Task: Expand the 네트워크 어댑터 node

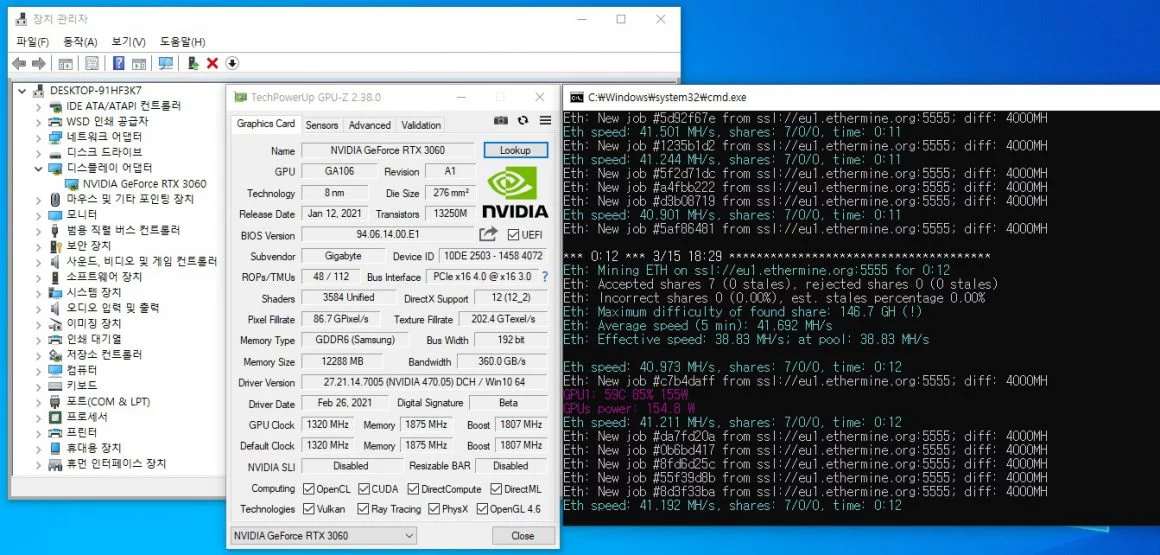Action: click(x=38, y=137)
